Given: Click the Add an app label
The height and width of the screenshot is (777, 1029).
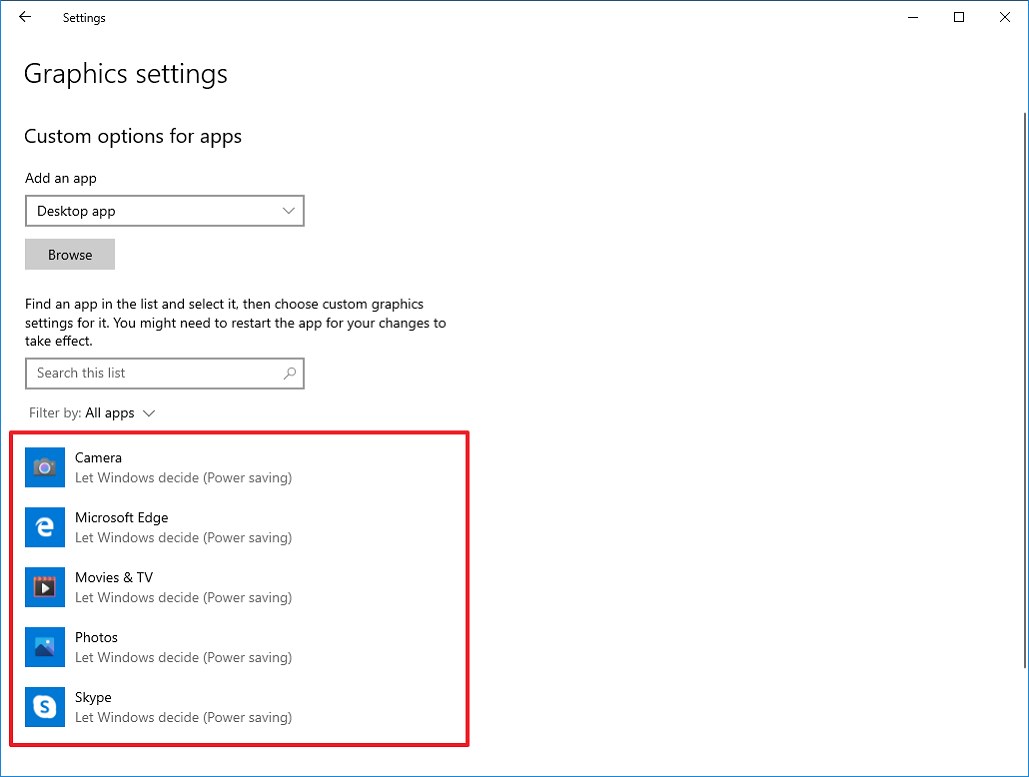Looking at the screenshot, I should (61, 178).
